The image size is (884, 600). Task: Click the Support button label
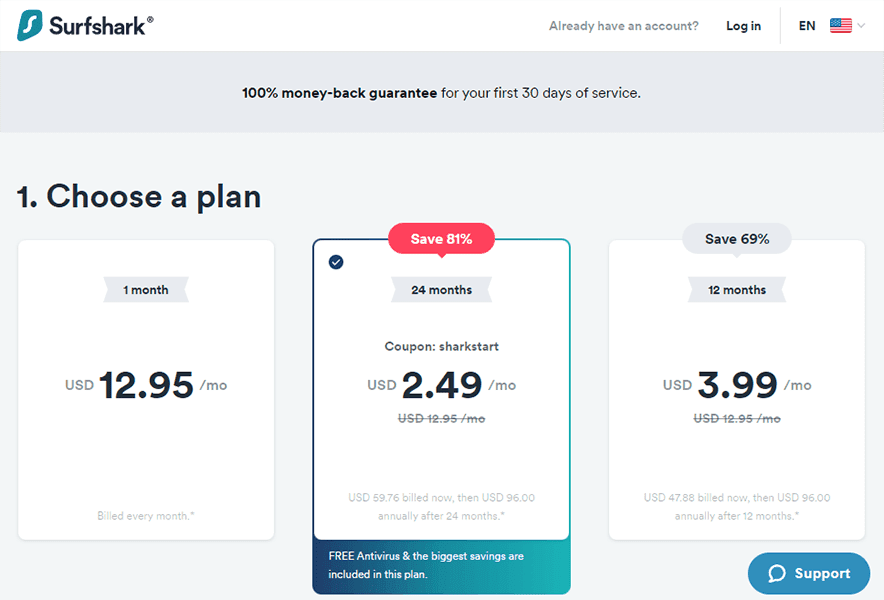(x=822, y=573)
